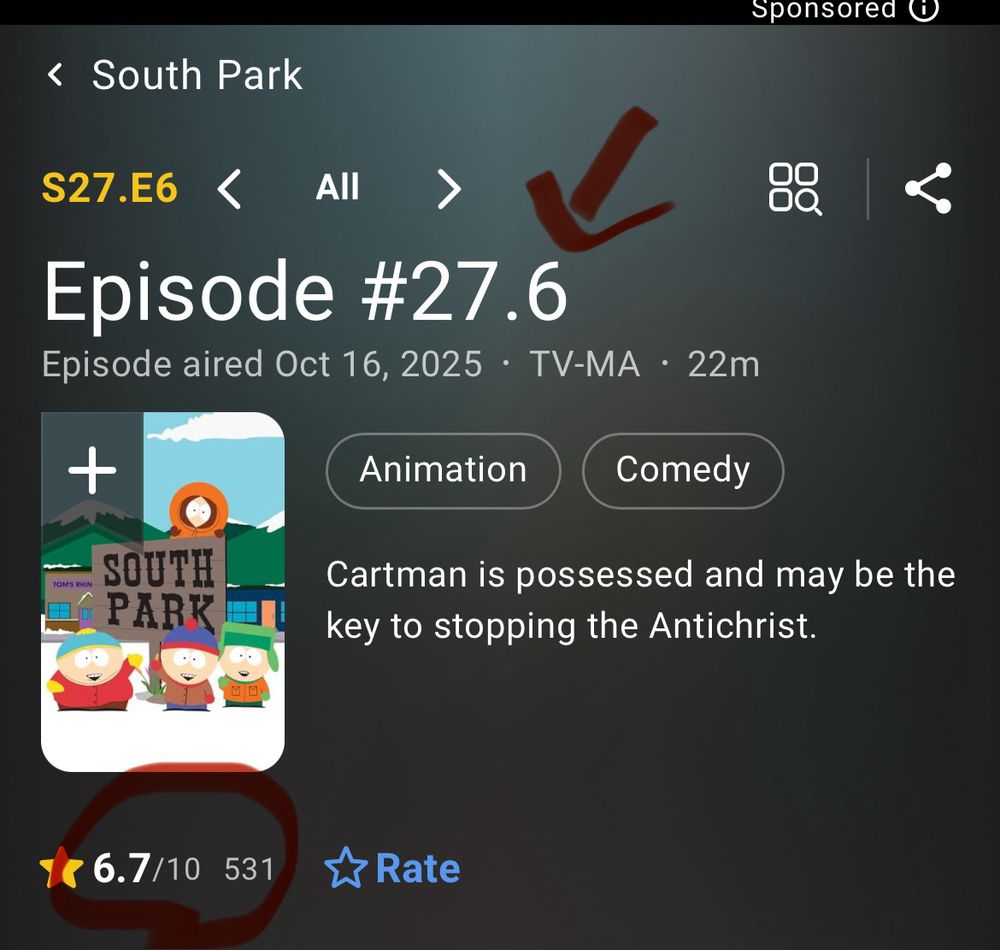Add to watchlist with plus icon on poster
This screenshot has width=1000, height=950.
pyautogui.click(x=92, y=471)
